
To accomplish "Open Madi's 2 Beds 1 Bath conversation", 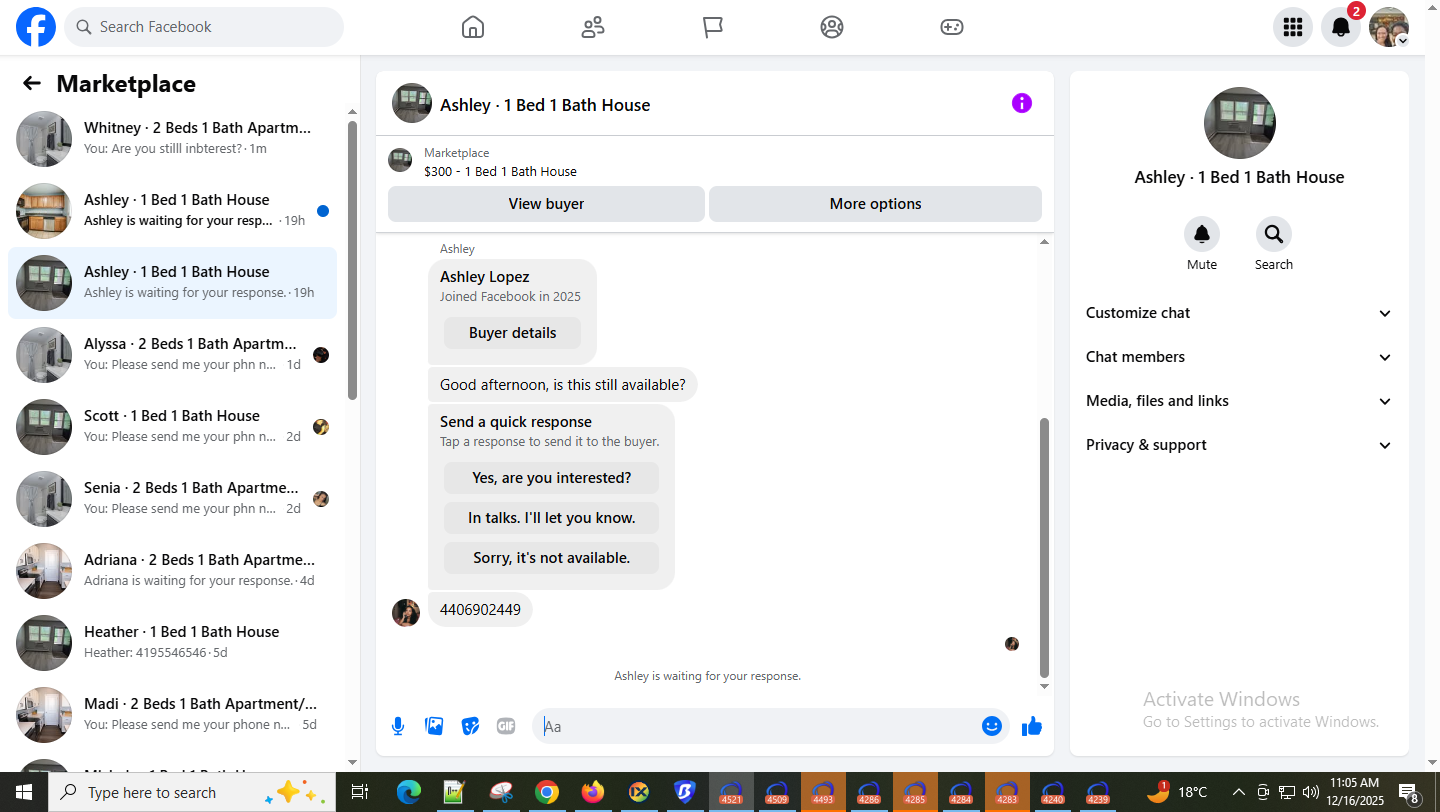I will 172,715.
